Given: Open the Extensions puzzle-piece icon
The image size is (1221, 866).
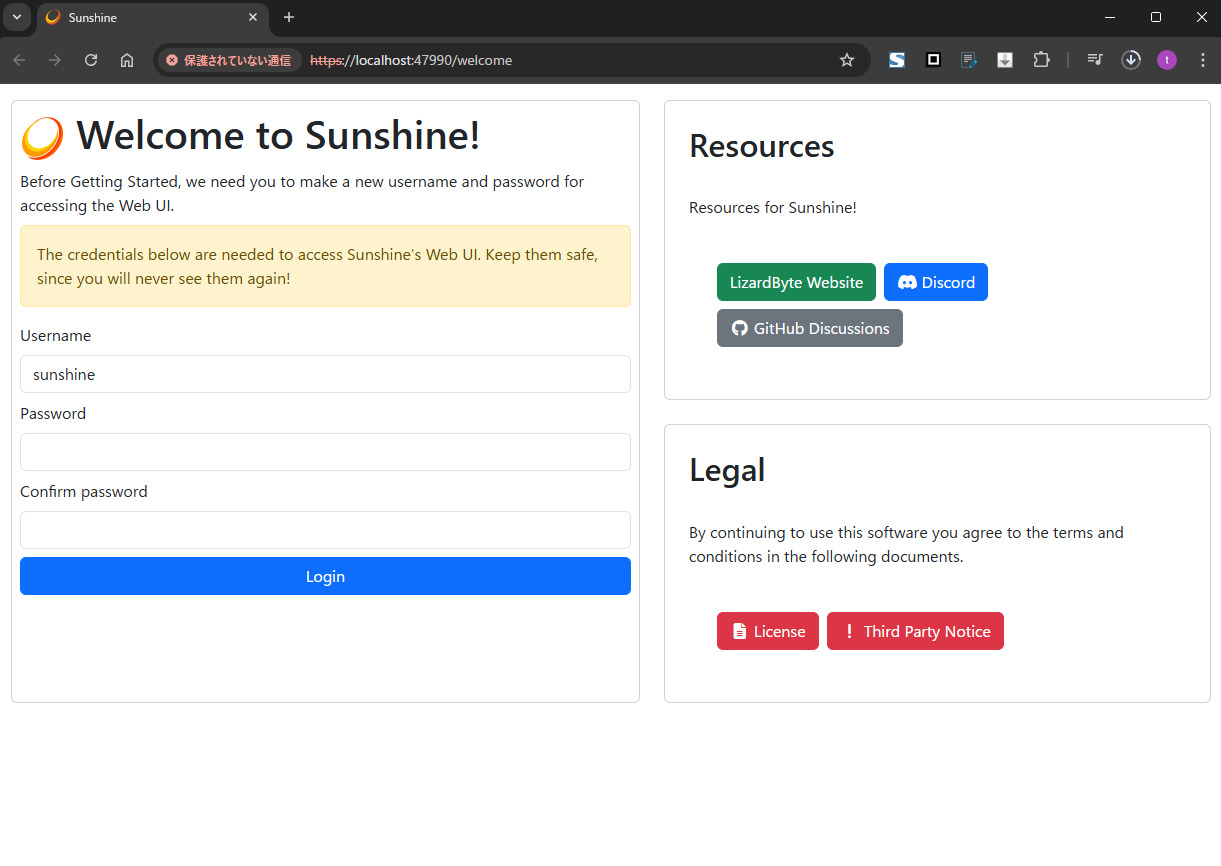Looking at the screenshot, I should point(1042,60).
